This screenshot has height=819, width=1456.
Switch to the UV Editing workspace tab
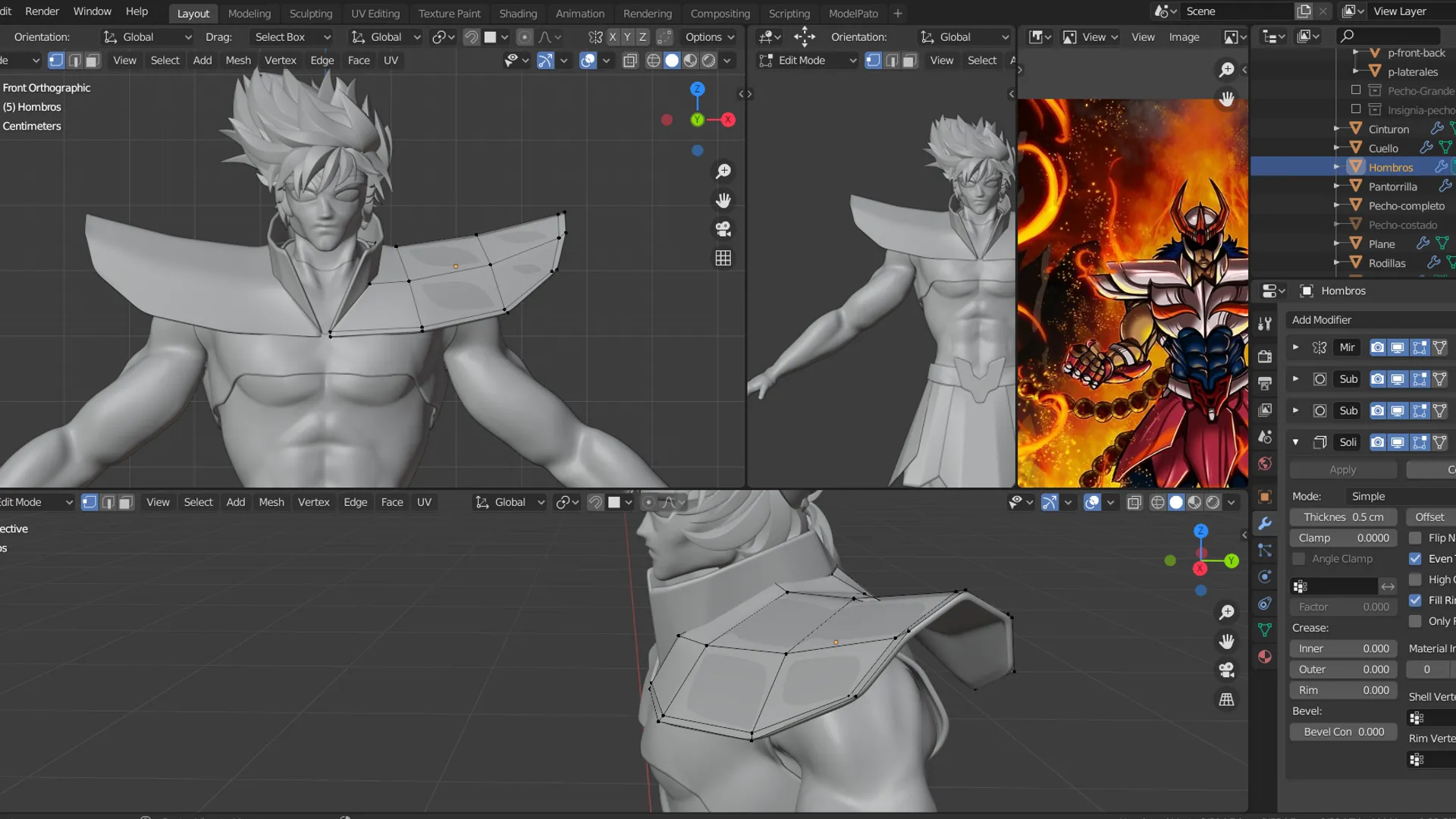(x=375, y=14)
